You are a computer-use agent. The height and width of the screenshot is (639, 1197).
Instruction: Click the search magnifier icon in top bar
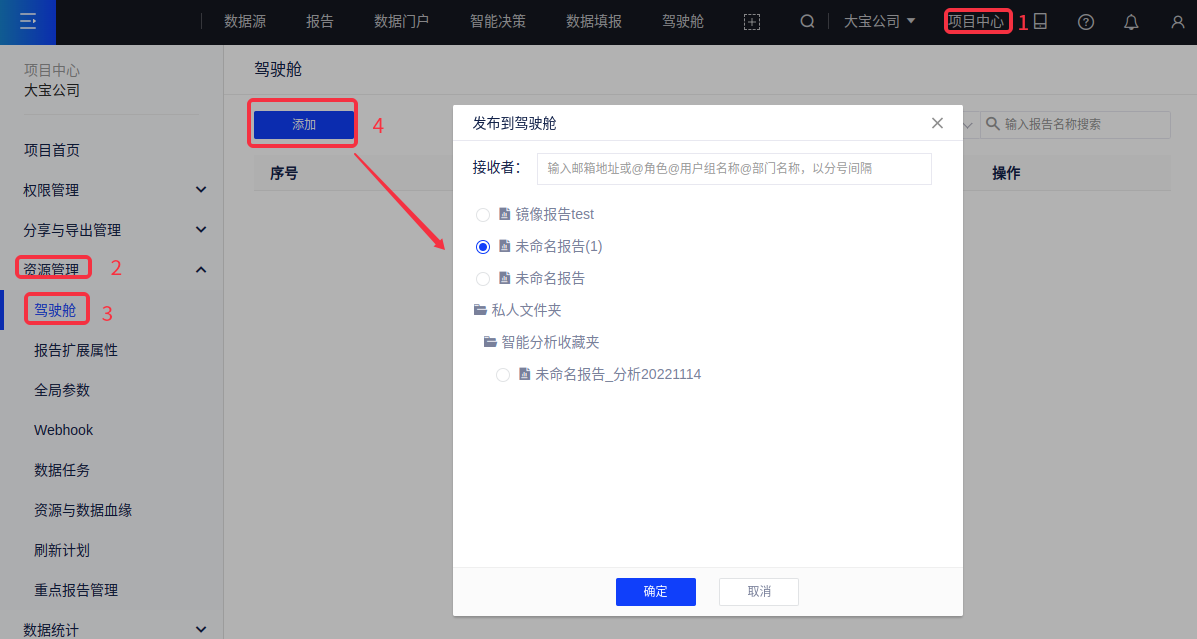pyautogui.click(x=807, y=21)
